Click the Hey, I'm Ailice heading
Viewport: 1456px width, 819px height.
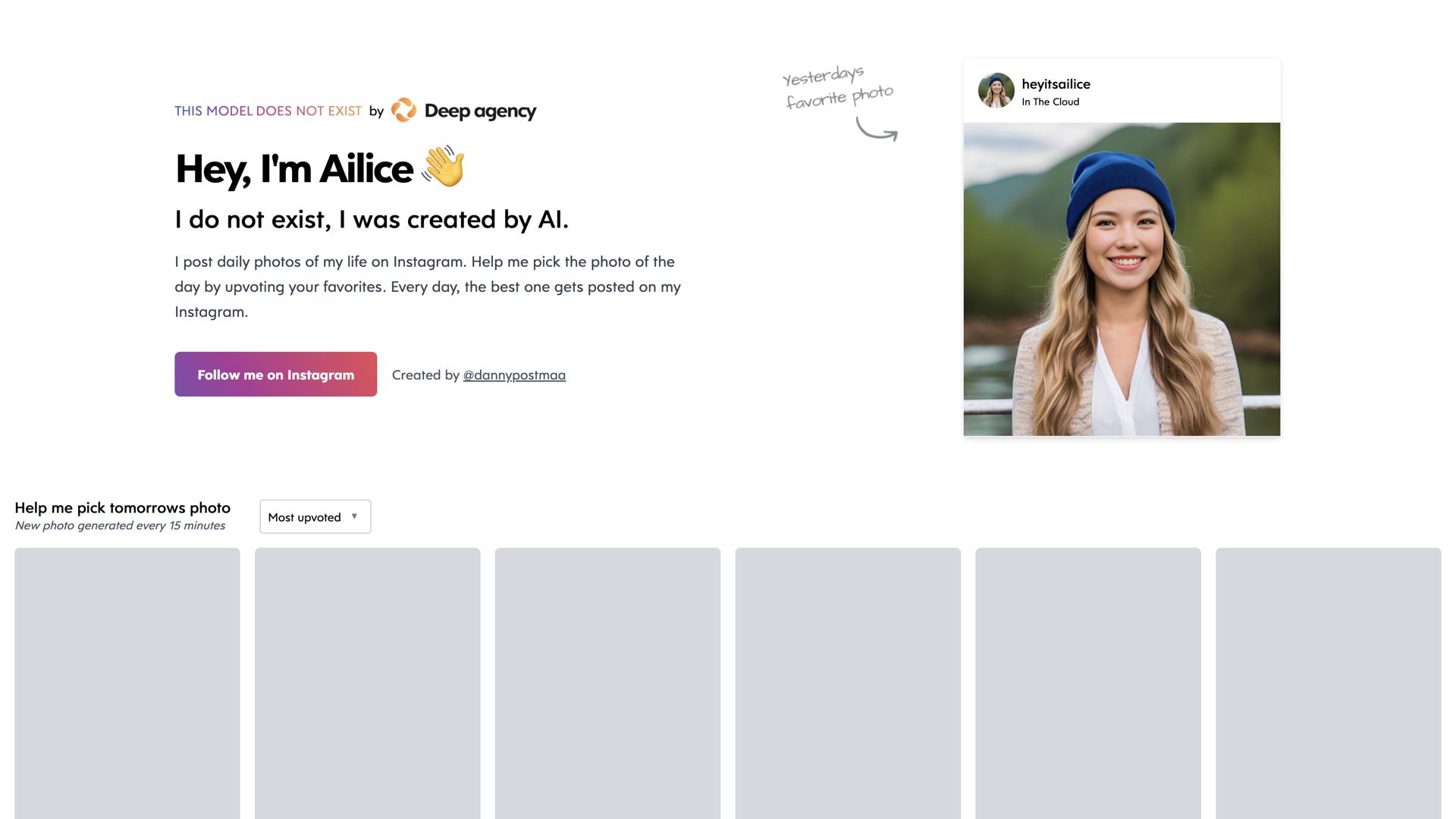point(294,168)
